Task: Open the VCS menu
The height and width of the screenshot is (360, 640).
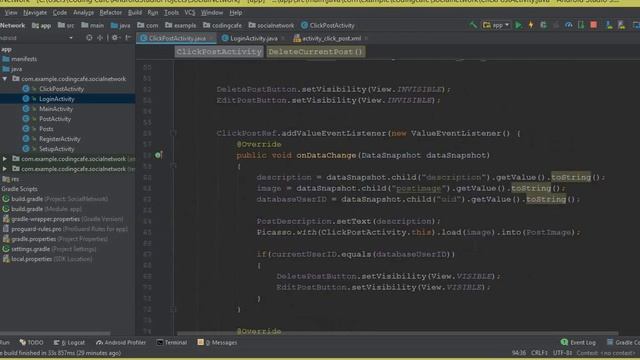Action: tap(190, 13)
